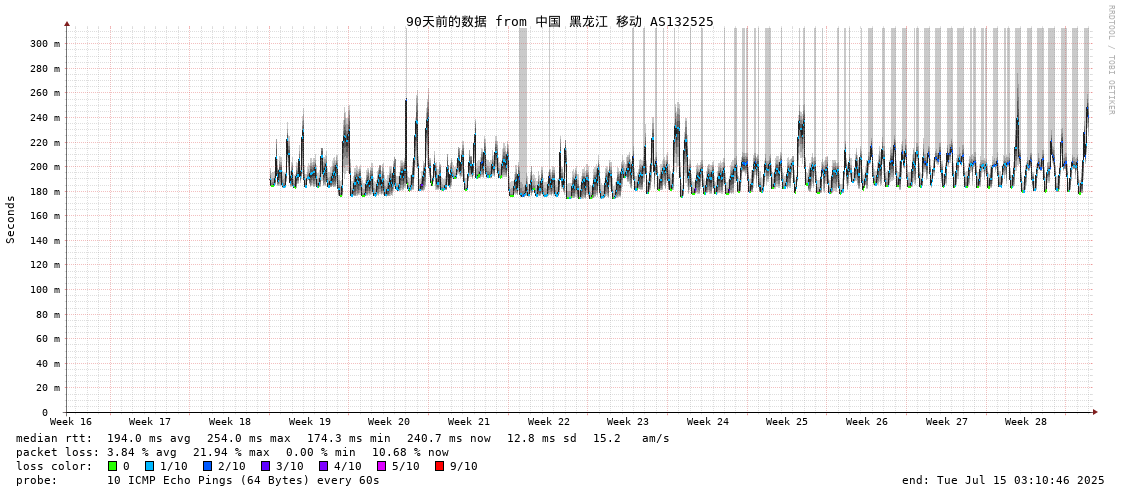Click the Week 28 axis label
This screenshot has width=1121, height=494.
[1026, 422]
